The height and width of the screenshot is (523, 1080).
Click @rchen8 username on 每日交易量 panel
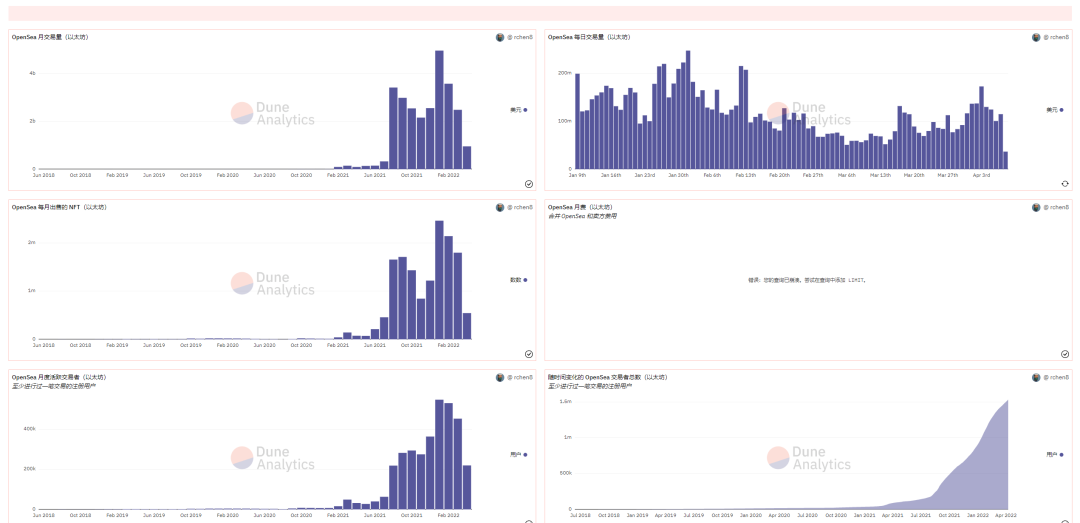tap(1056, 37)
